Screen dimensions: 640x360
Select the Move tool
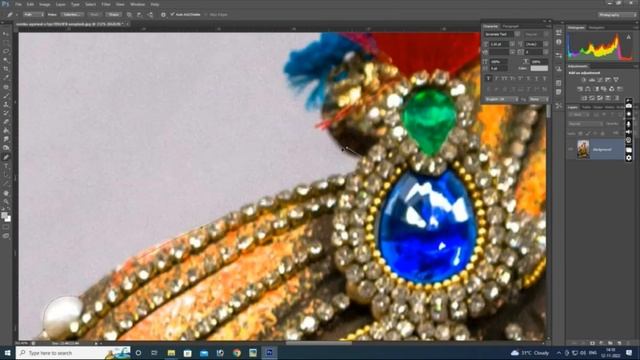pyautogui.click(x=6, y=33)
